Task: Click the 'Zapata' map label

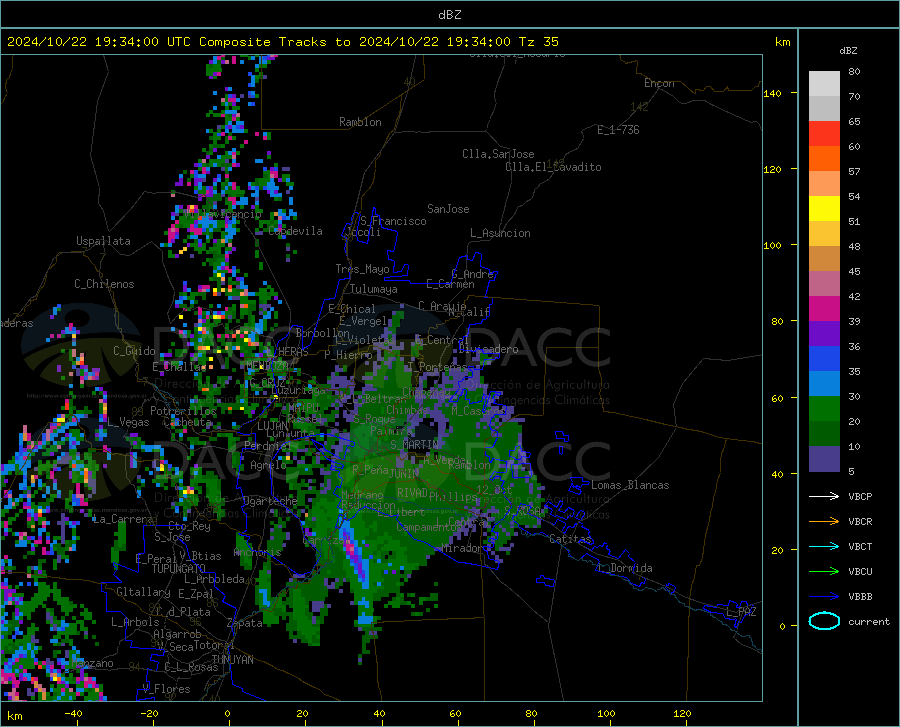Action: [x=245, y=623]
